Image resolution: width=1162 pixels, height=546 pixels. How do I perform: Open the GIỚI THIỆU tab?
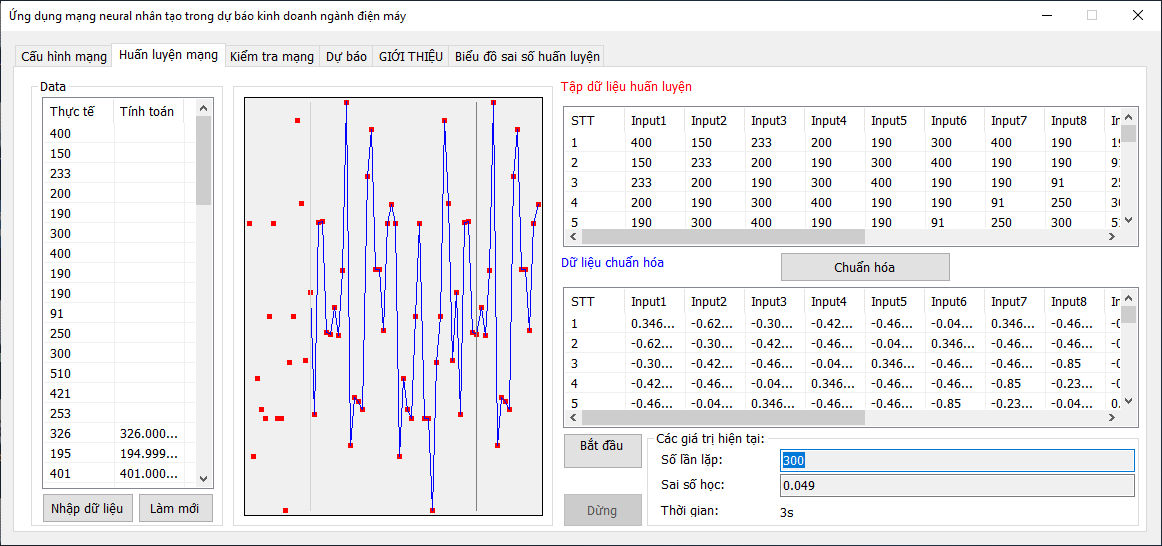tap(411, 56)
